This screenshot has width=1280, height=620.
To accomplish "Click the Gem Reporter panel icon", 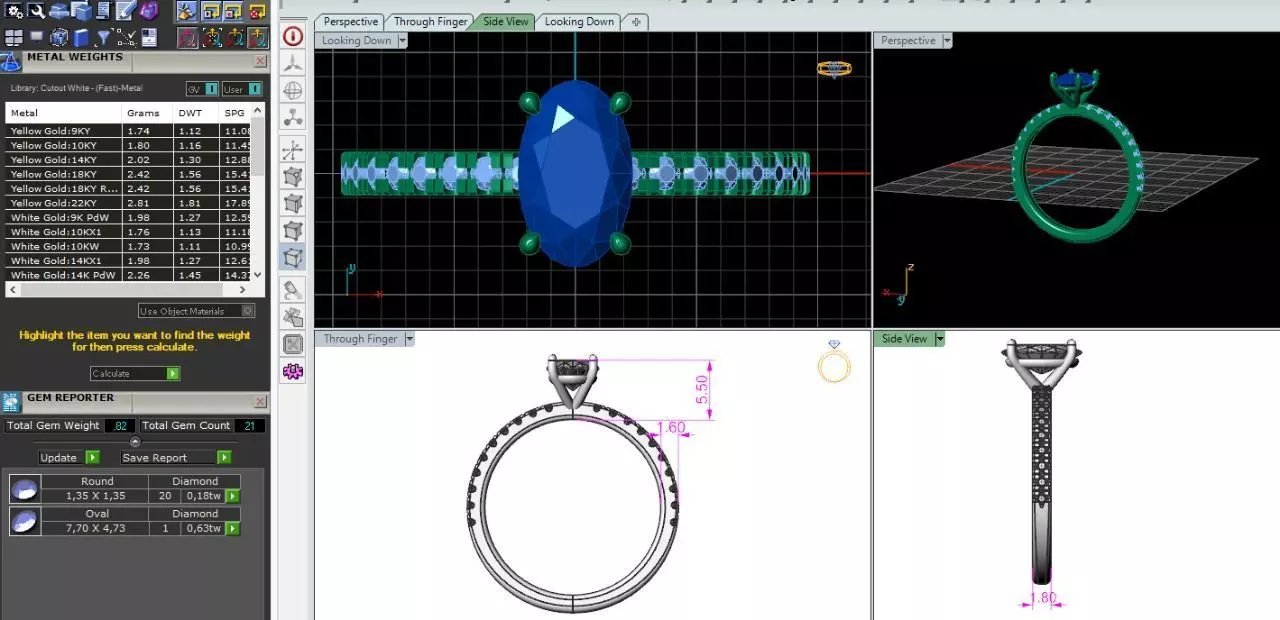I will pos(11,403).
